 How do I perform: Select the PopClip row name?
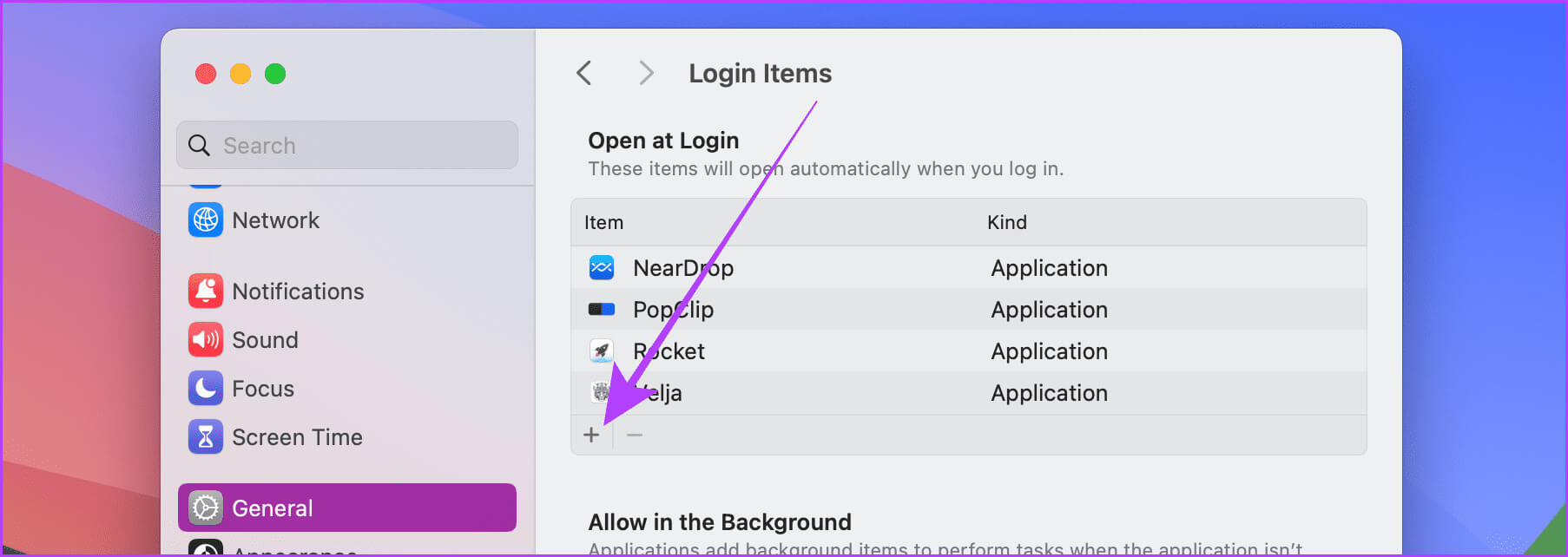(x=674, y=310)
